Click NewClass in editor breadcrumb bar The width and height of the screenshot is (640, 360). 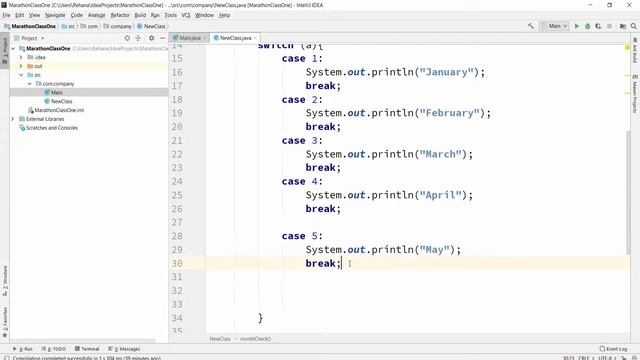tap(220, 339)
